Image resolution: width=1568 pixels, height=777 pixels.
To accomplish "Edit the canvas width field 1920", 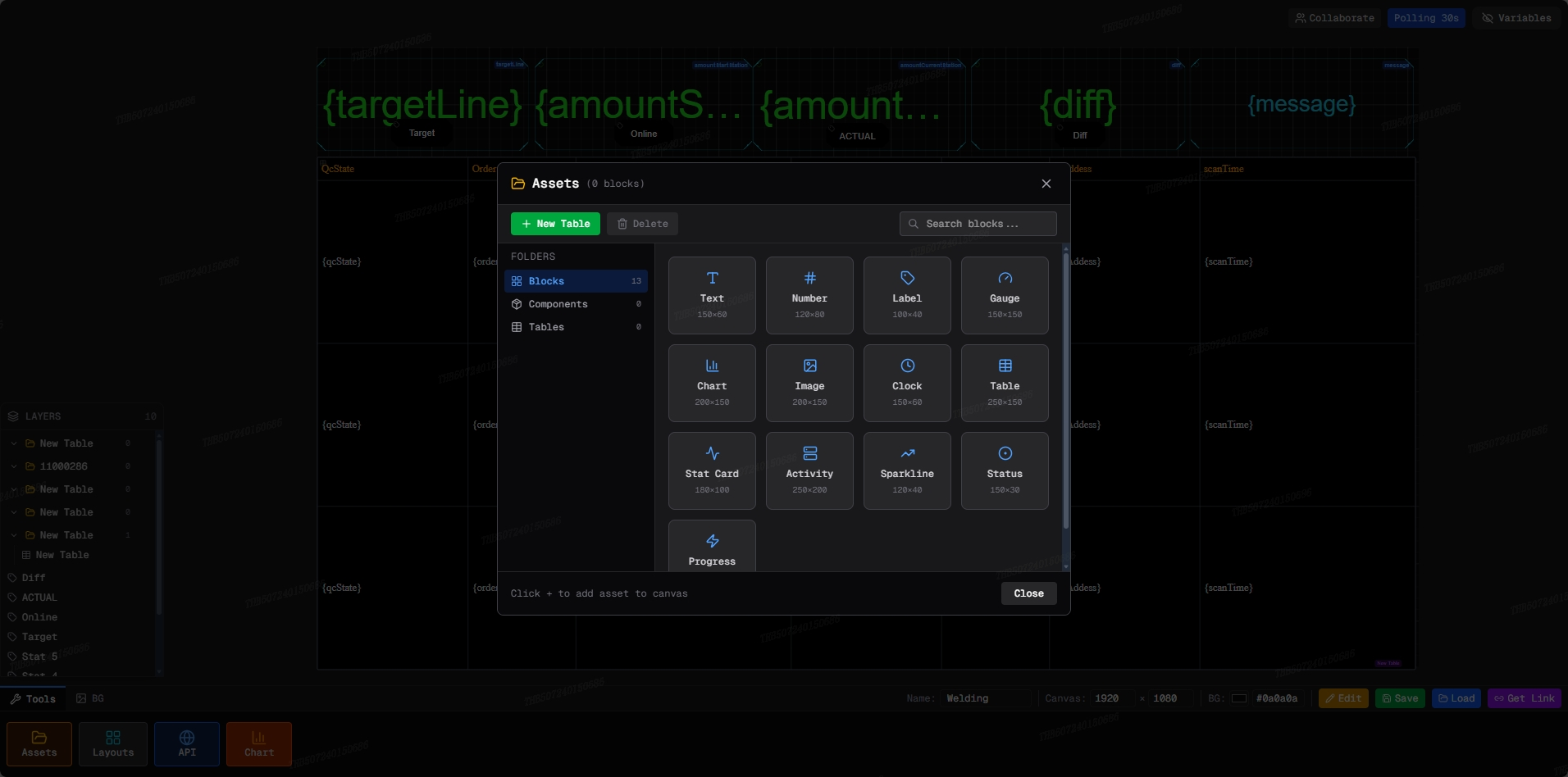I will pyautogui.click(x=1112, y=698).
